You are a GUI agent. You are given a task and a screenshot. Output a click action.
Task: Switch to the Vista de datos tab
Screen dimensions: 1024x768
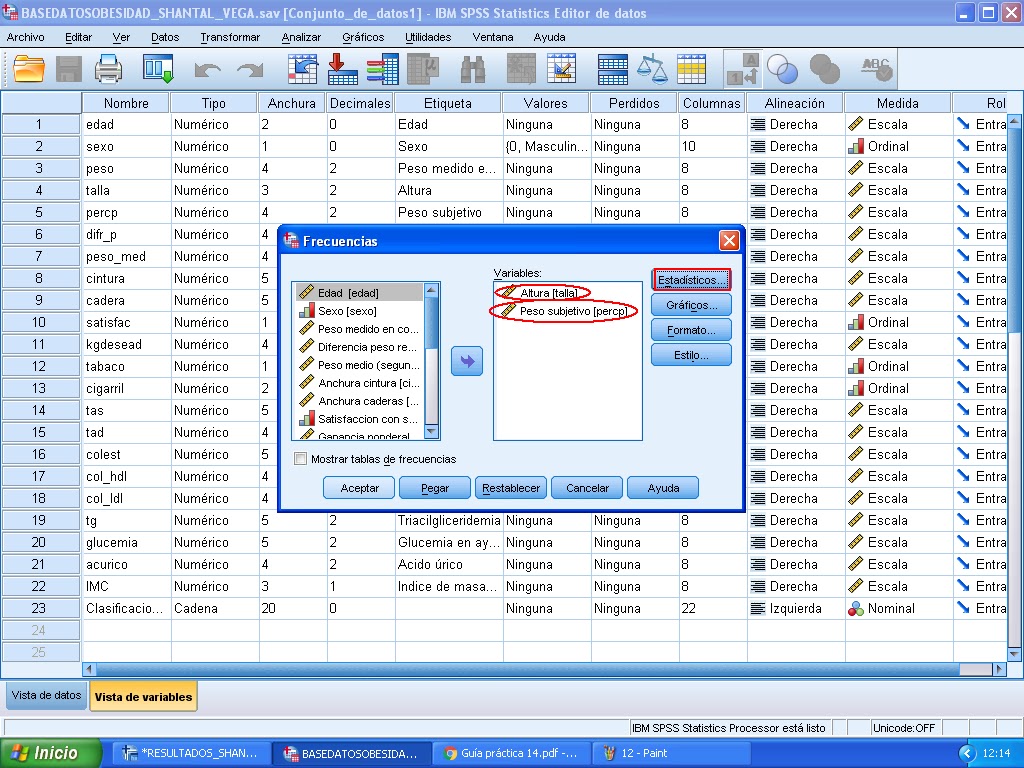point(46,696)
